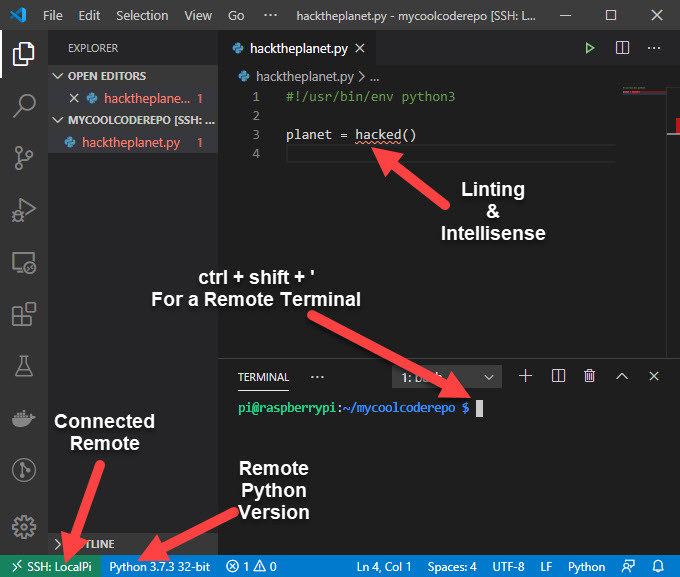
Task: Open notifications bell in status bar
Action: pyautogui.click(x=658, y=566)
